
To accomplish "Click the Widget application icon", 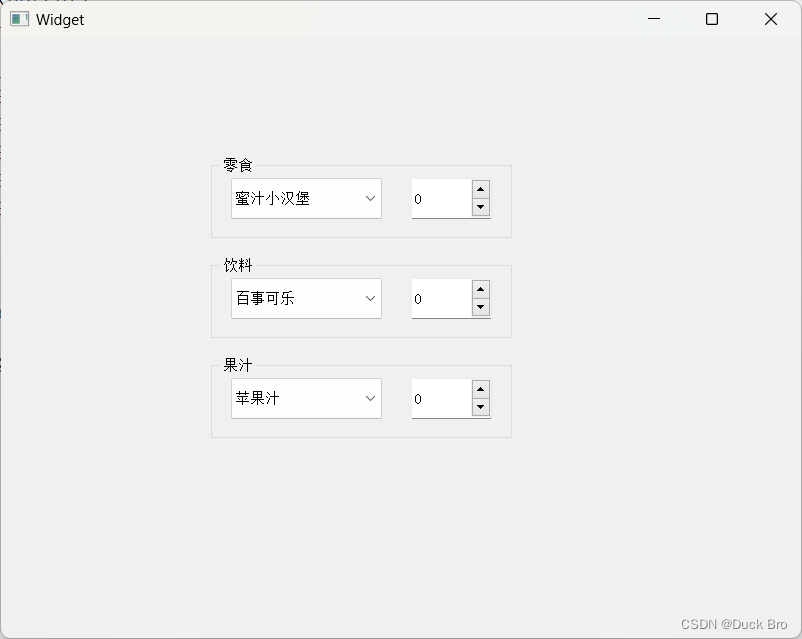I will (x=18, y=19).
